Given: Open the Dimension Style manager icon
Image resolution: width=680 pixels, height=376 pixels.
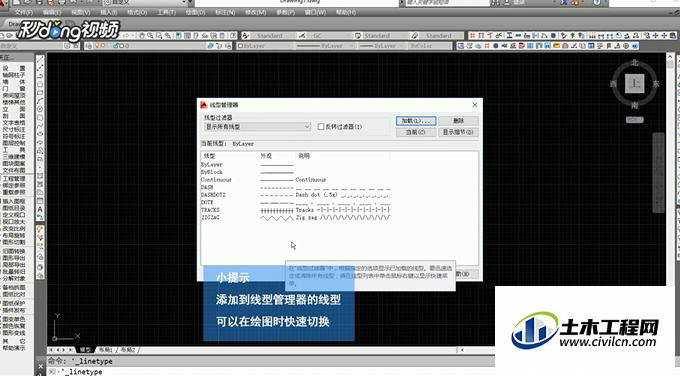Looking at the screenshot, I should (x=302, y=36).
